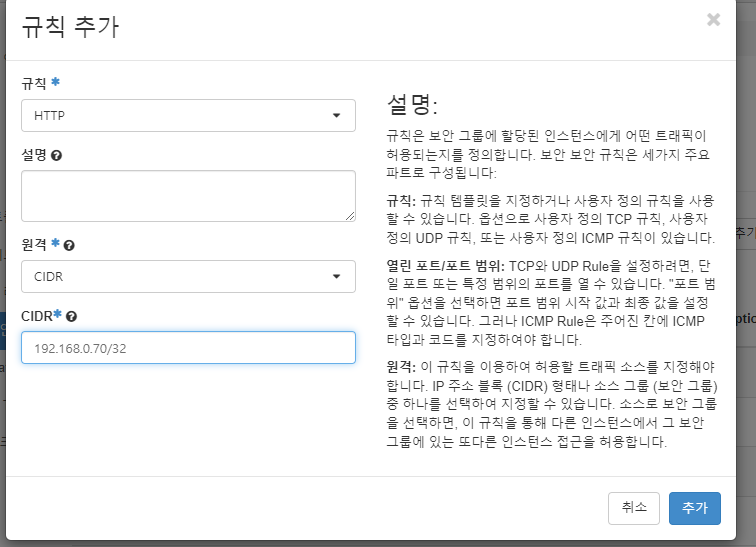Click the 설명: heading in right panel
The height and width of the screenshot is (547, 756).
(x=413, y=104)
